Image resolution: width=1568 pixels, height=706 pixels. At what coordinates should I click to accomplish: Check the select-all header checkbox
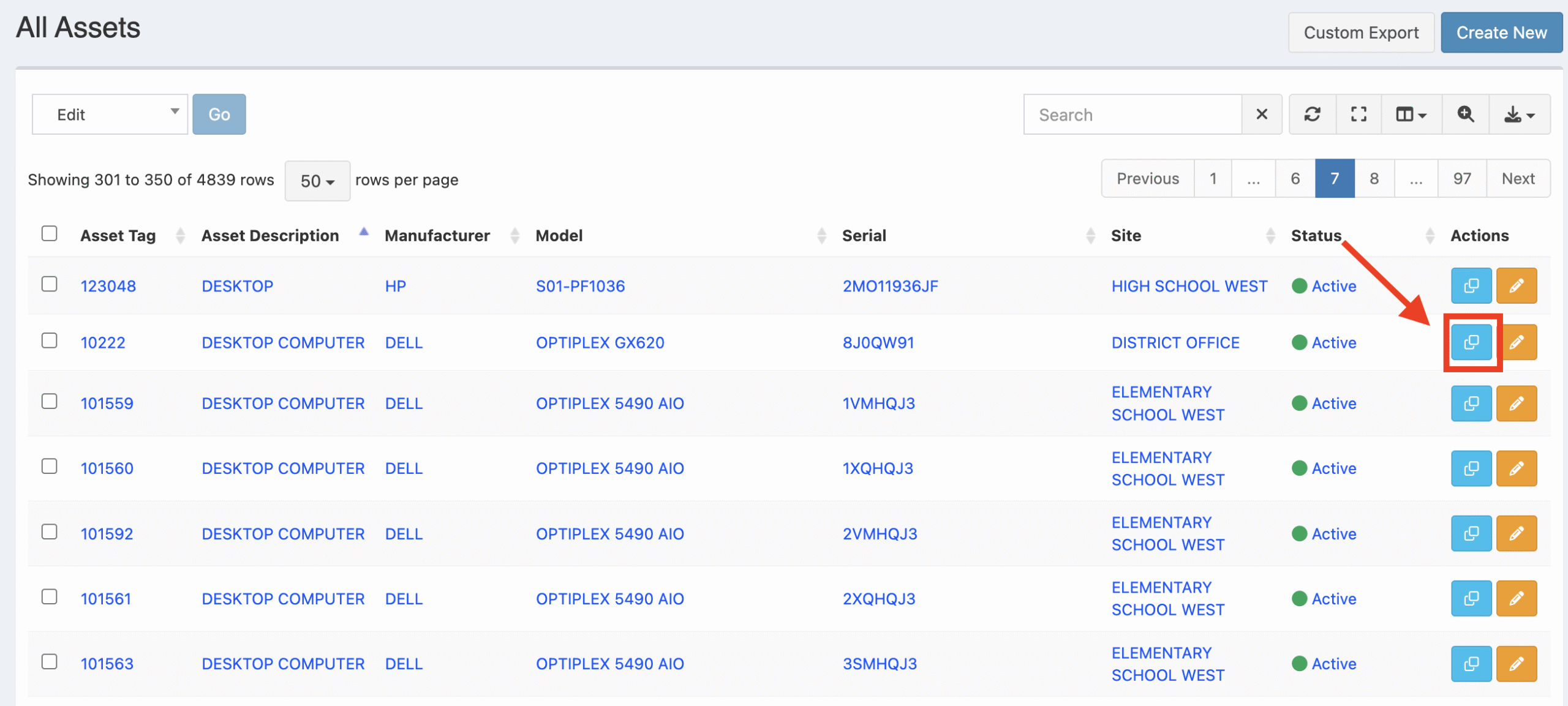pos(50,234)
